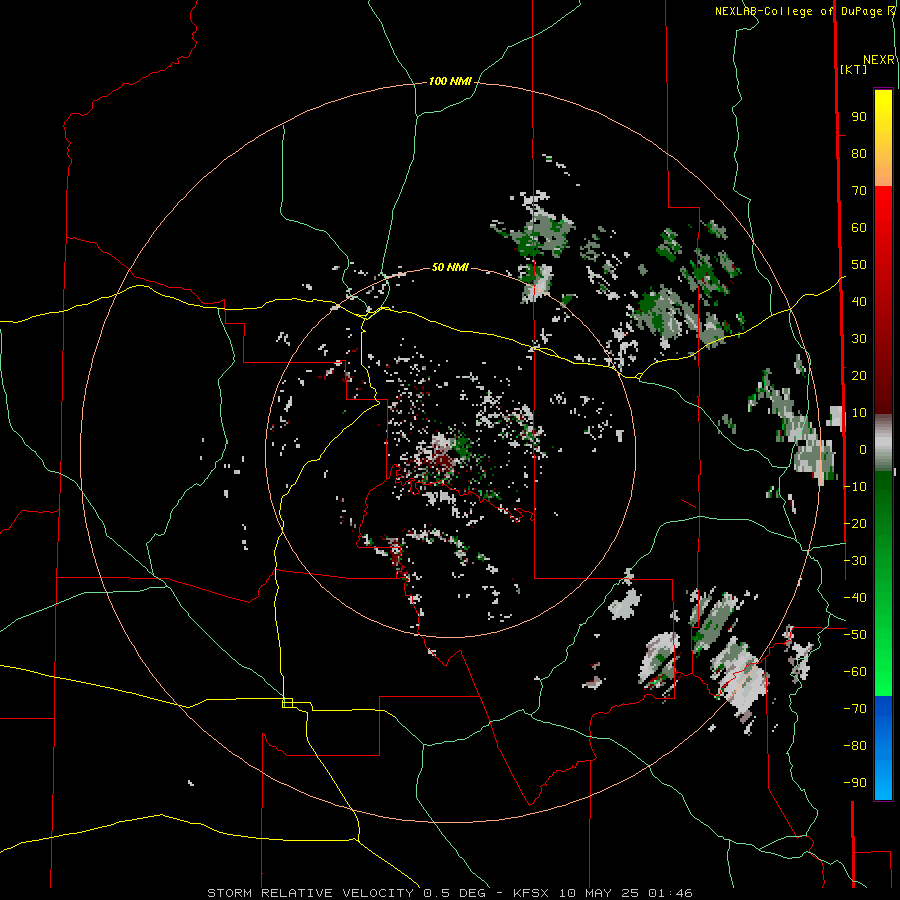Click the "80" scale label
The height and width of the screenshot is (900, 900).
[859, 154]
